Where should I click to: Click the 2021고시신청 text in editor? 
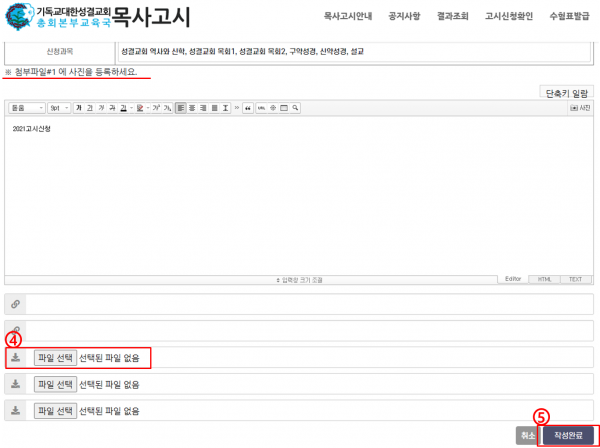coord(31,129)
